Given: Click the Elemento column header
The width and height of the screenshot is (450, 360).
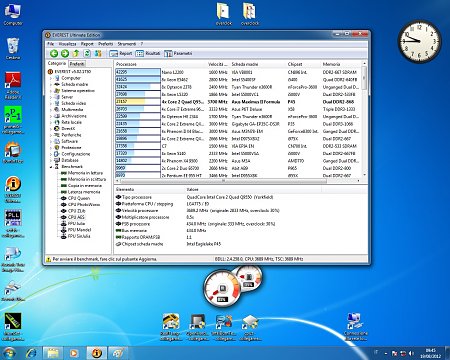Looking at the screenshot, I should [x=149, y=189].
